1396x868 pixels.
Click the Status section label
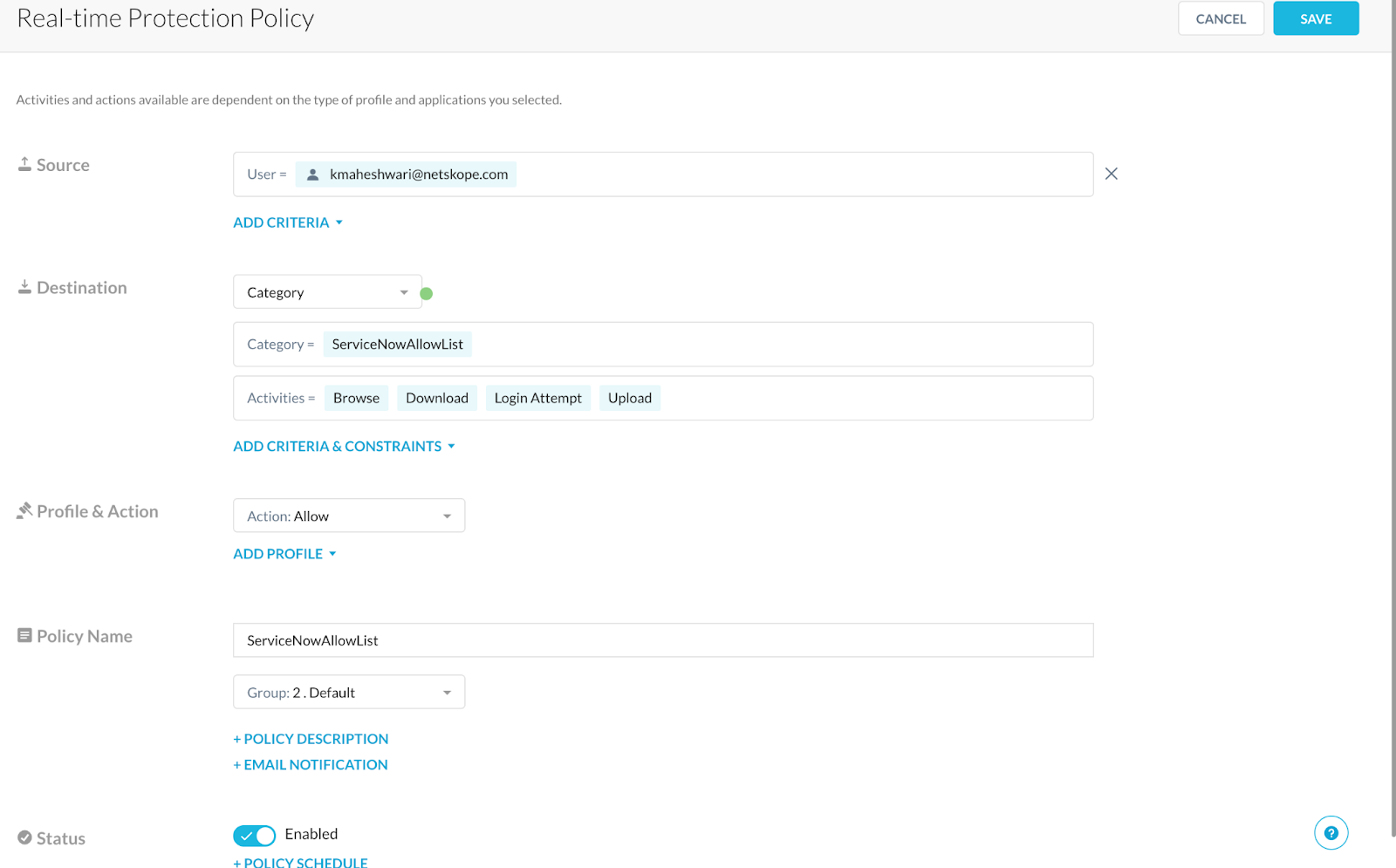pos(61,838)
